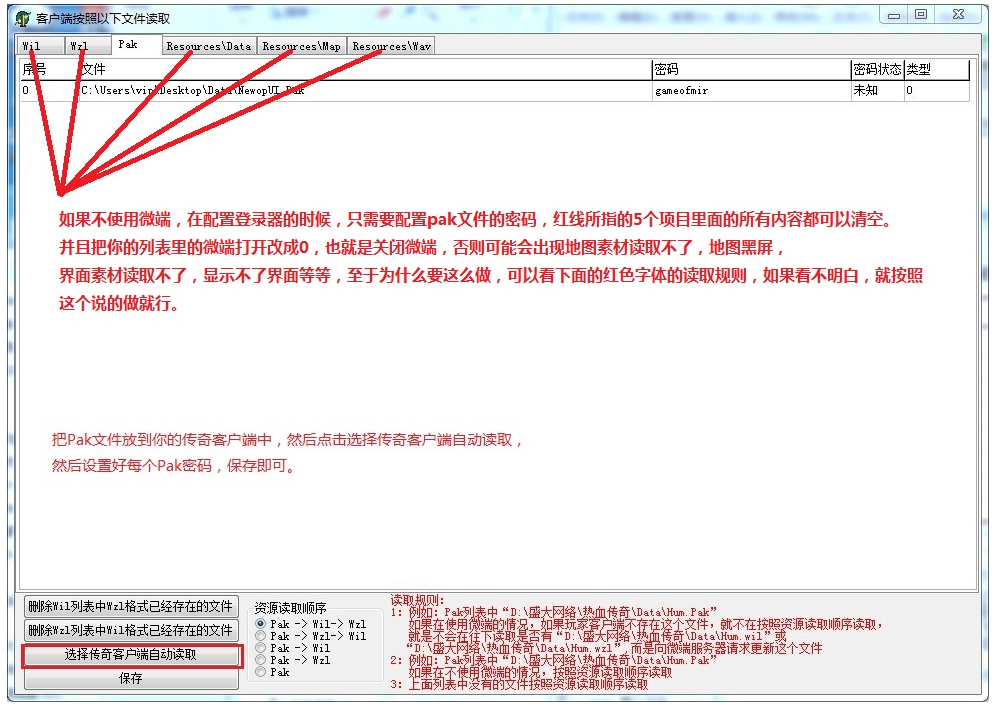This screenshot has height=710, width=998.
Task: Select the NewopUI.Pak file row
Action: [300, 90]
